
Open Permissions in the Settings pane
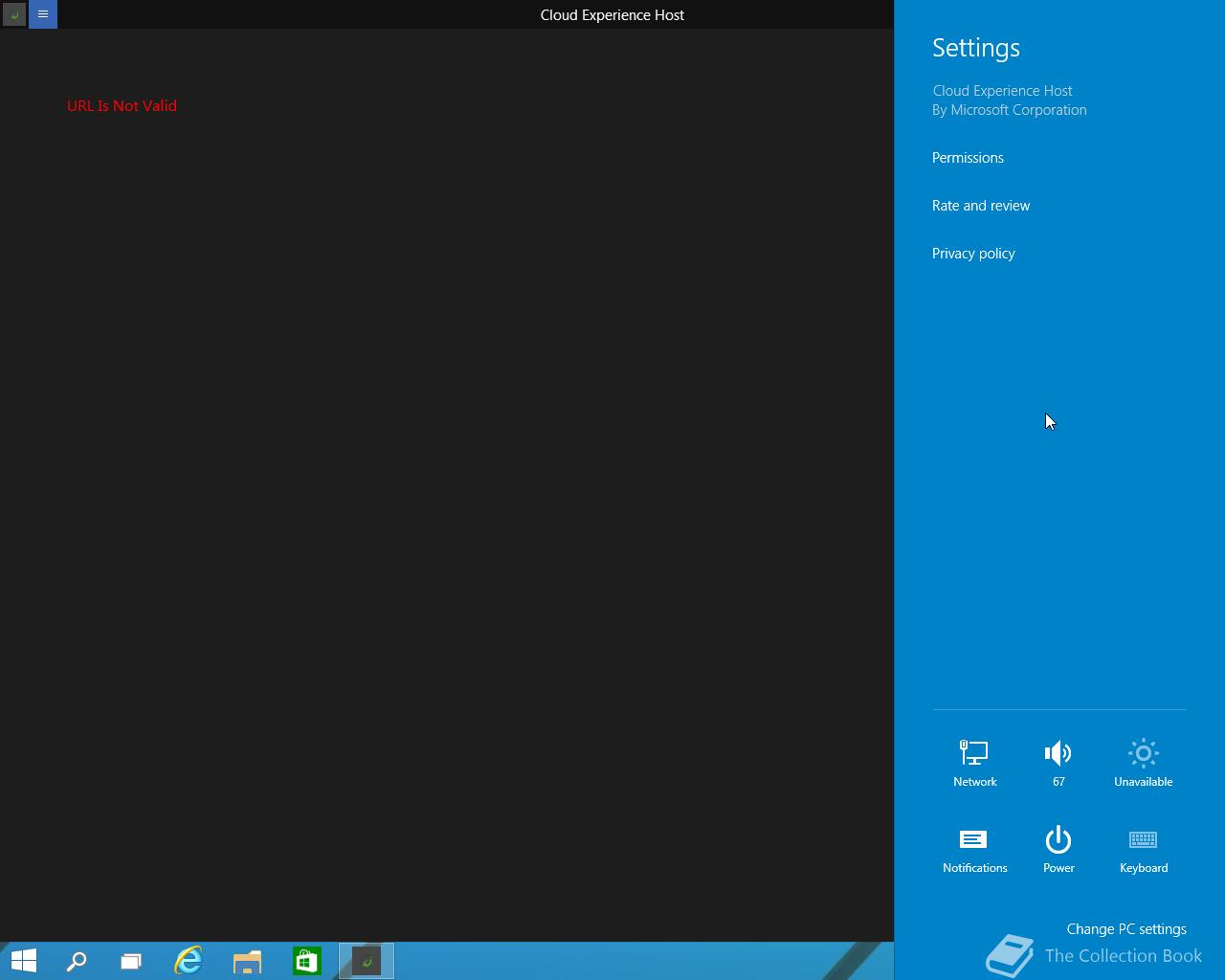(x=968, y=158)
